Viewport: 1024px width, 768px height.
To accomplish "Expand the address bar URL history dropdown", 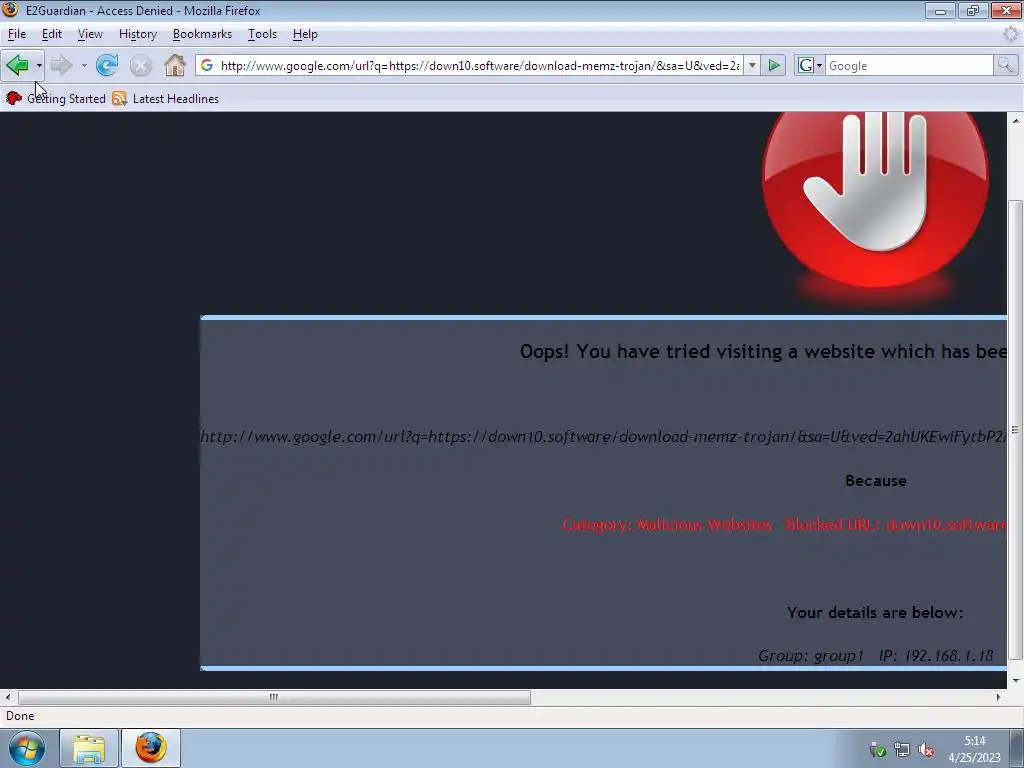I will point(752,65).
